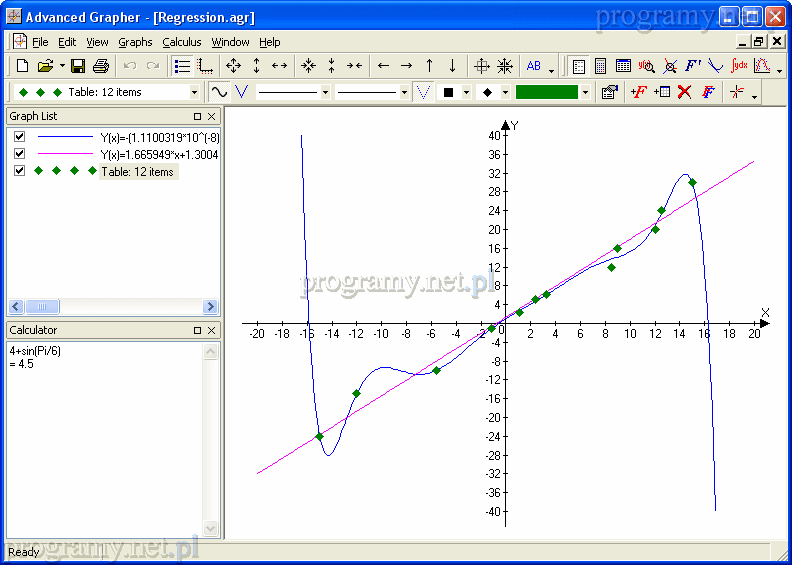Open the derivative F' tool
Screen dimensions: 792x565
[693, 66]
